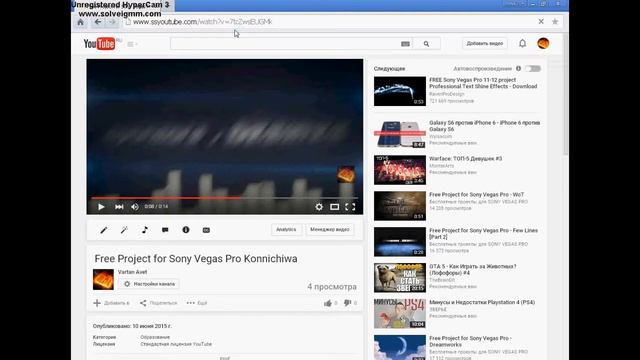The image size is (640, 360).
Task: Click the Следующее up-next heading
Action: 389,69
